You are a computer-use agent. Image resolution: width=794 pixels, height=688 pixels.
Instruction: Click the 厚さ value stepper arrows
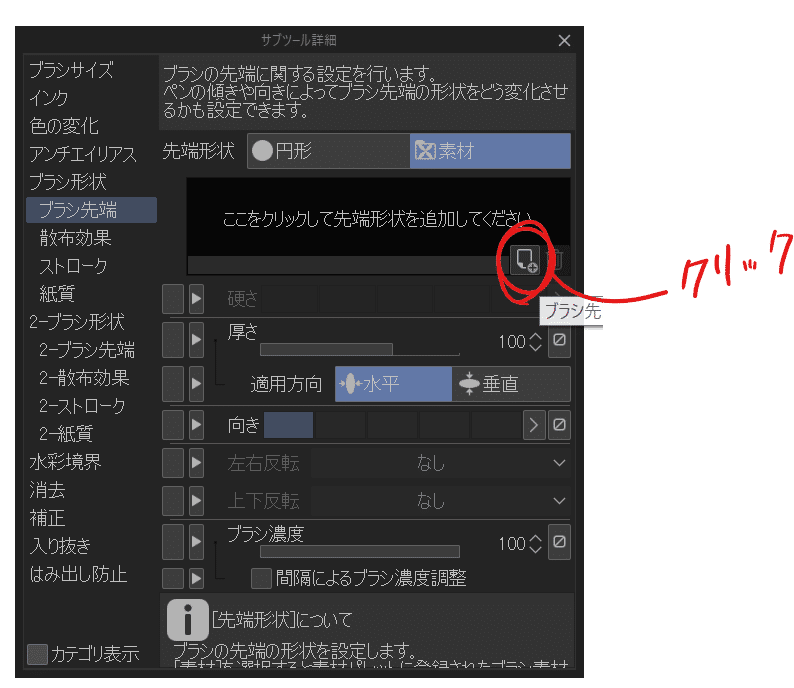[x=535, y=342]
